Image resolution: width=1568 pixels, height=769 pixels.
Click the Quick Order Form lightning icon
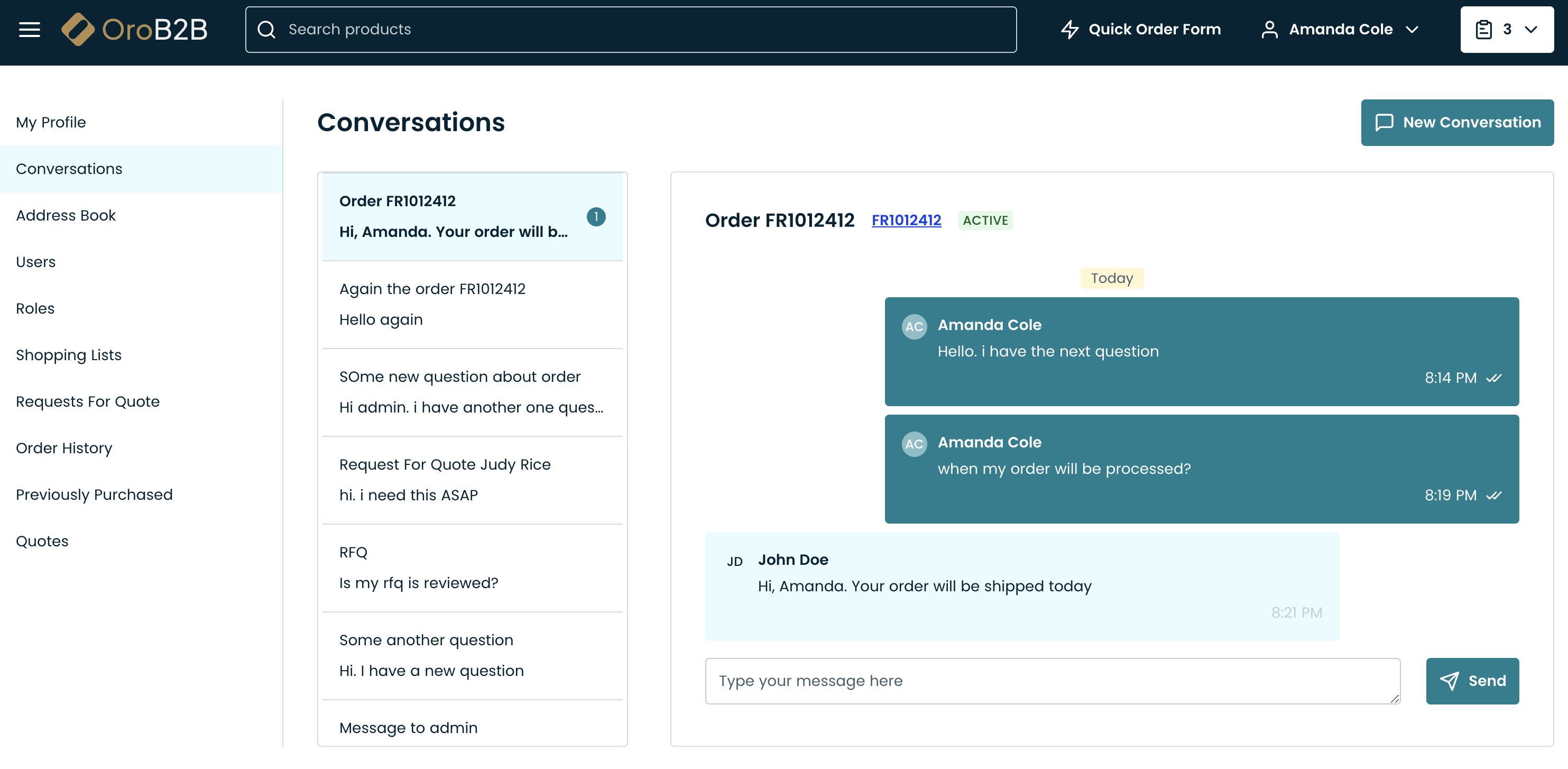[x=1069, y=29]
